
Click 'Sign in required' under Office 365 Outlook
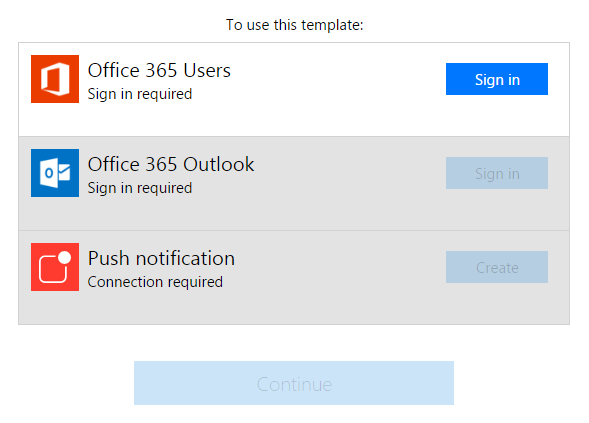pyautogui.click(x=140, y=188)
